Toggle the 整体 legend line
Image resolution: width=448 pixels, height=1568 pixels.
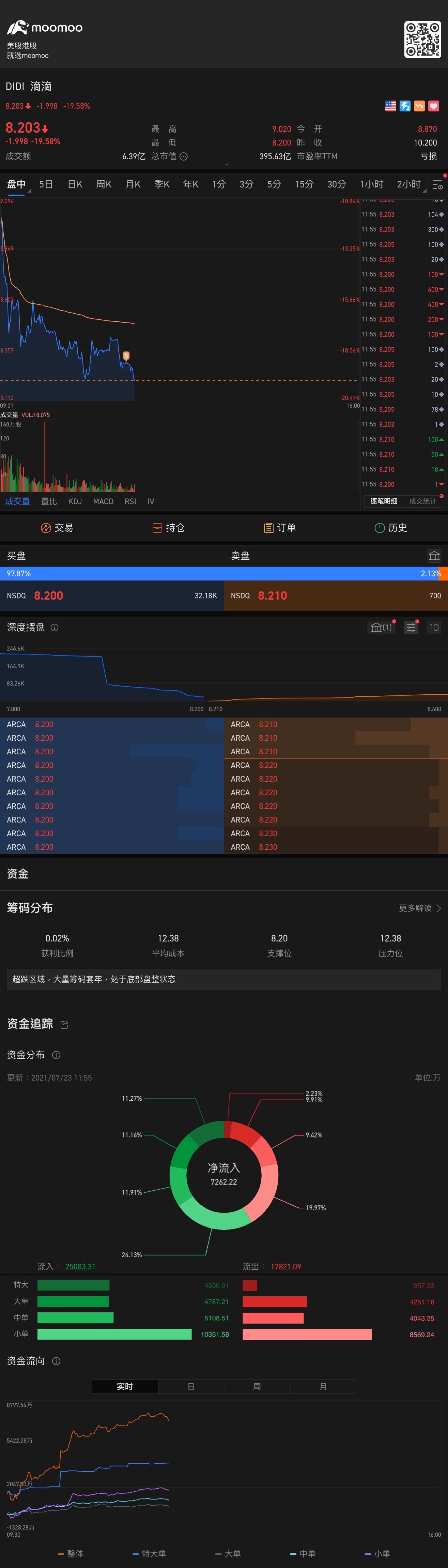[x=71, y=1553]
